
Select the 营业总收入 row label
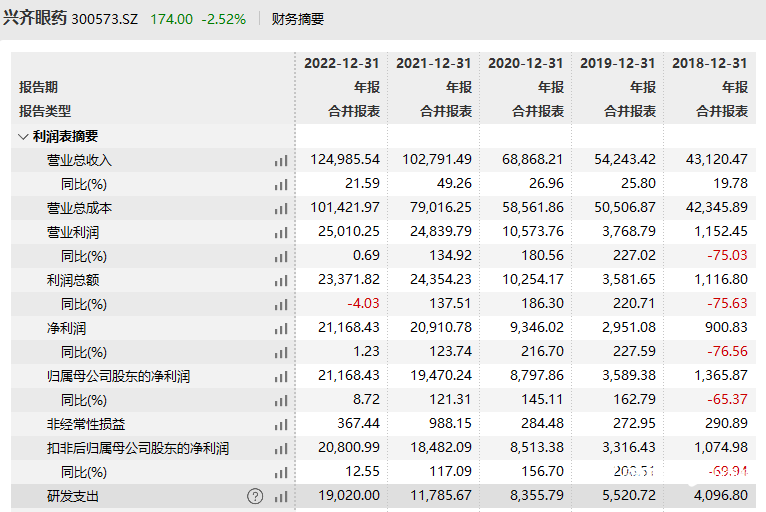pyautogui.click(x=79, y=160)
